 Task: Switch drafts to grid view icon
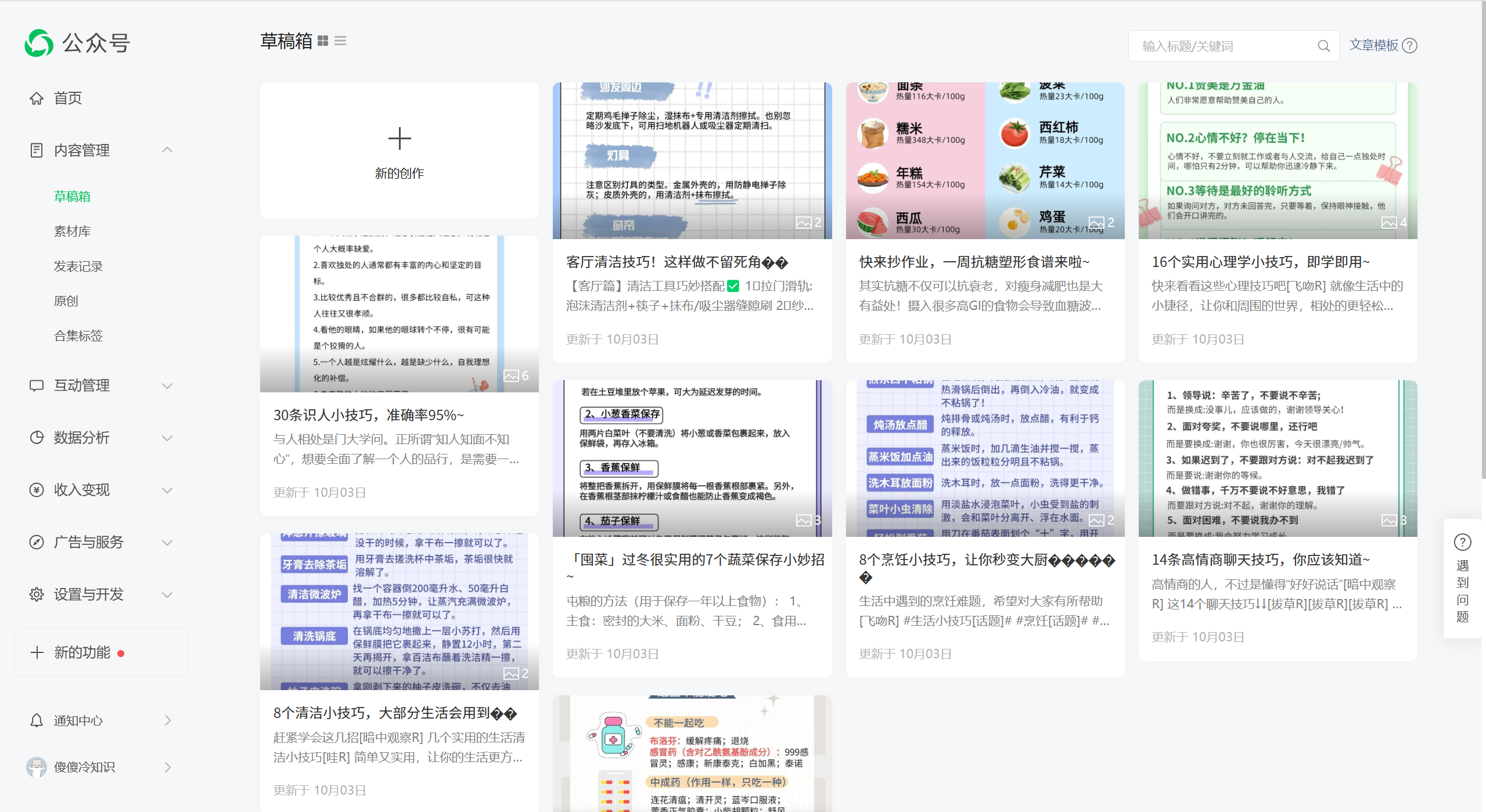coord(323,41)
